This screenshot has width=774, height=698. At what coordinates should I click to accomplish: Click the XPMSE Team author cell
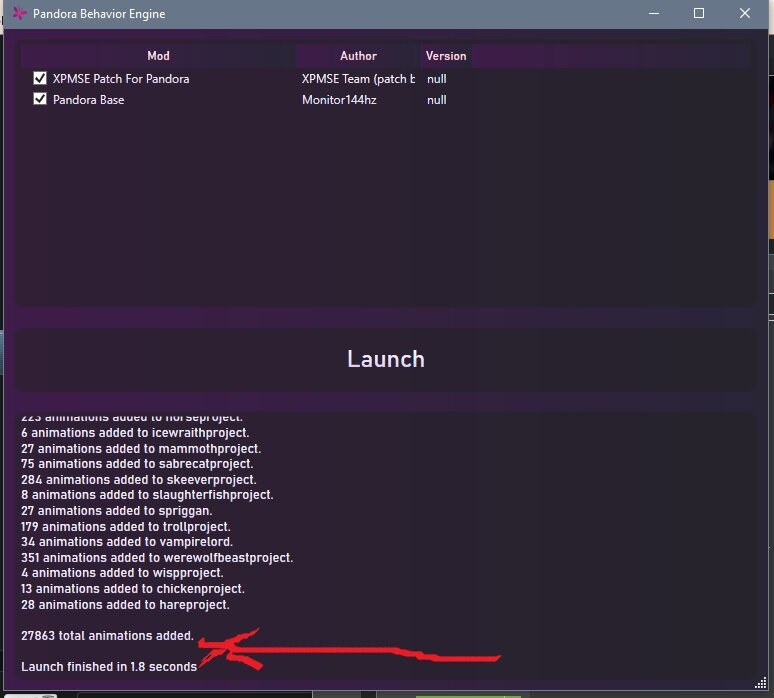(x=358, y=79)
